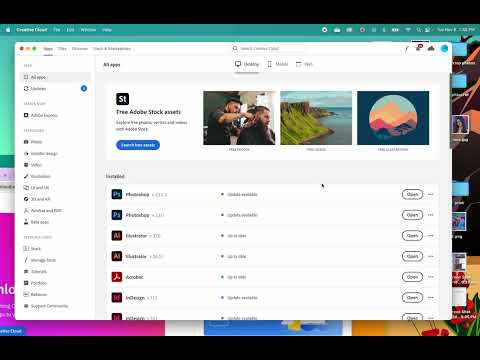Switch to the Web tab
Viewport: 480px width, 360px height.
point(304,64)
